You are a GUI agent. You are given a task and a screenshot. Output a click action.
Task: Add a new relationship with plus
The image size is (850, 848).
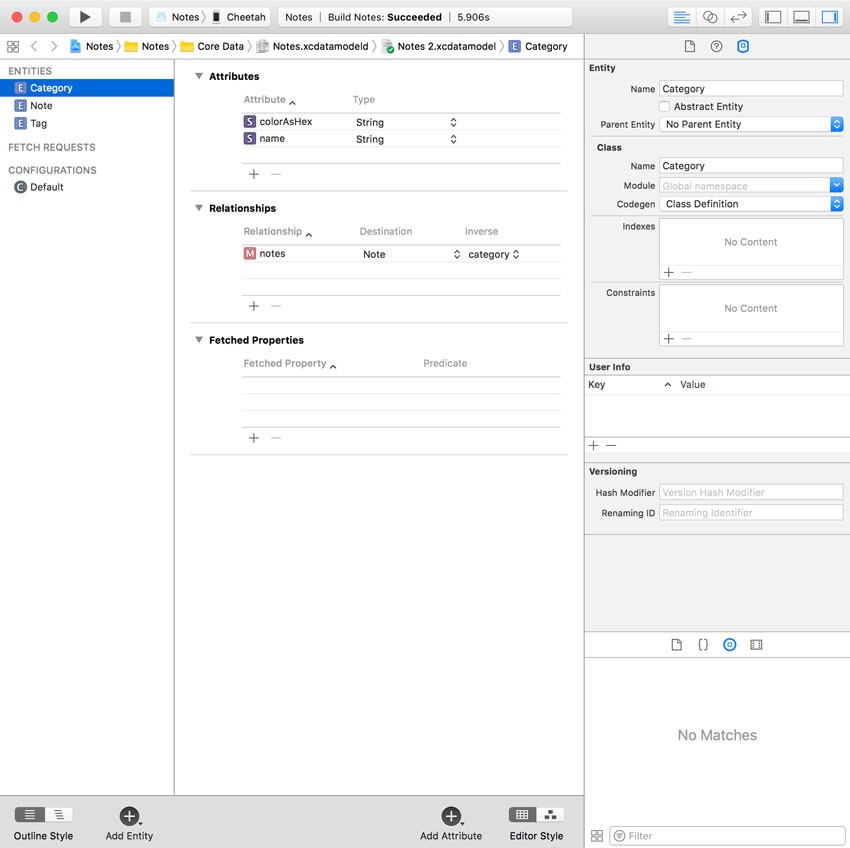coord(254,306)
